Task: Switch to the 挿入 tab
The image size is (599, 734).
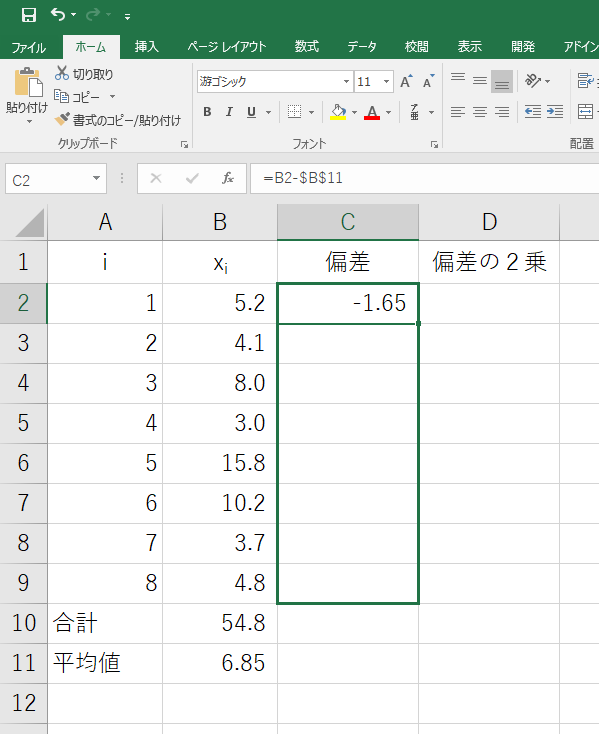Action: [x=147, y=47]
